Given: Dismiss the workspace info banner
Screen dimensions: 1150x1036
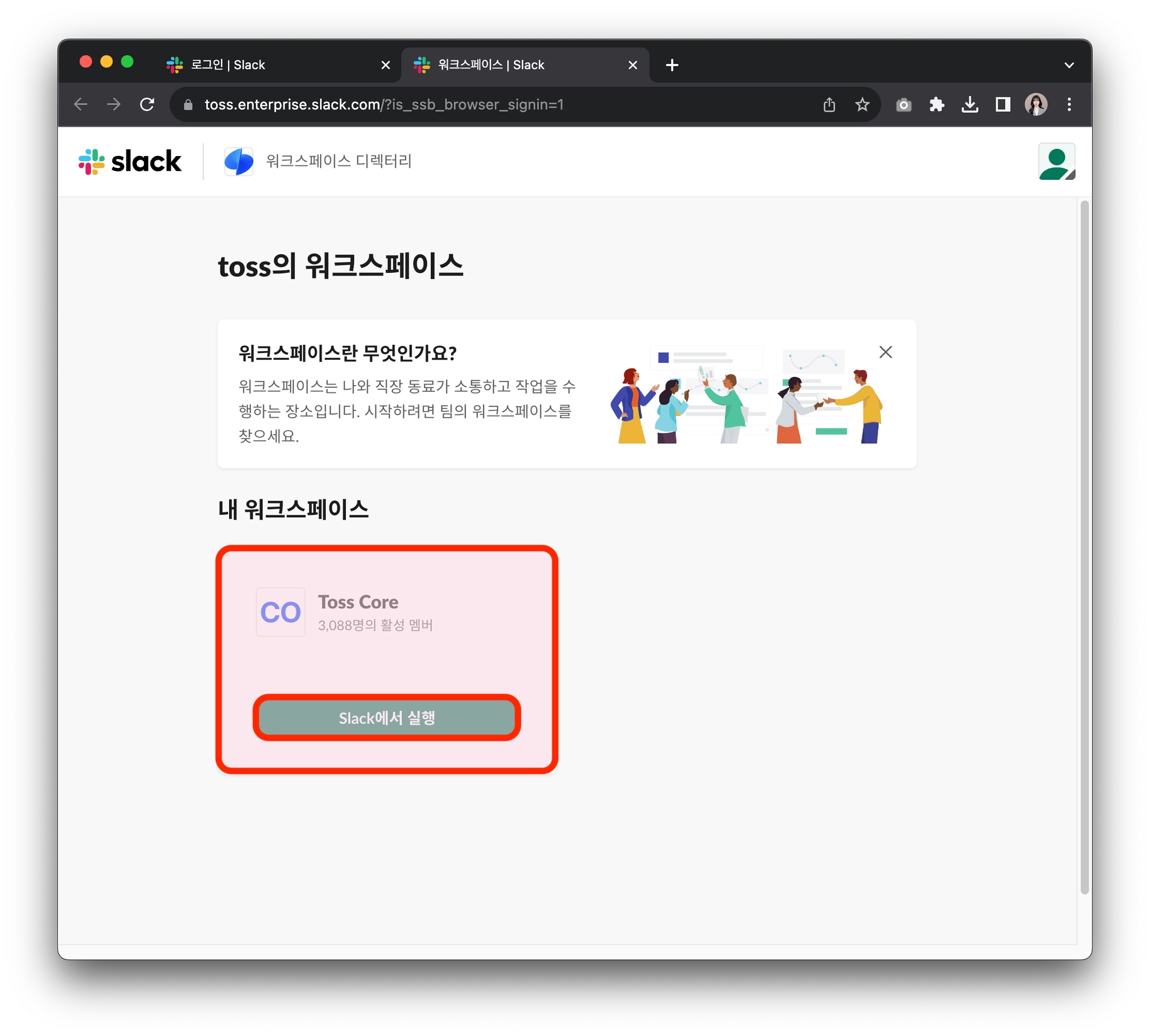Looking at the screenshot, I should click(x=886, y=353).
